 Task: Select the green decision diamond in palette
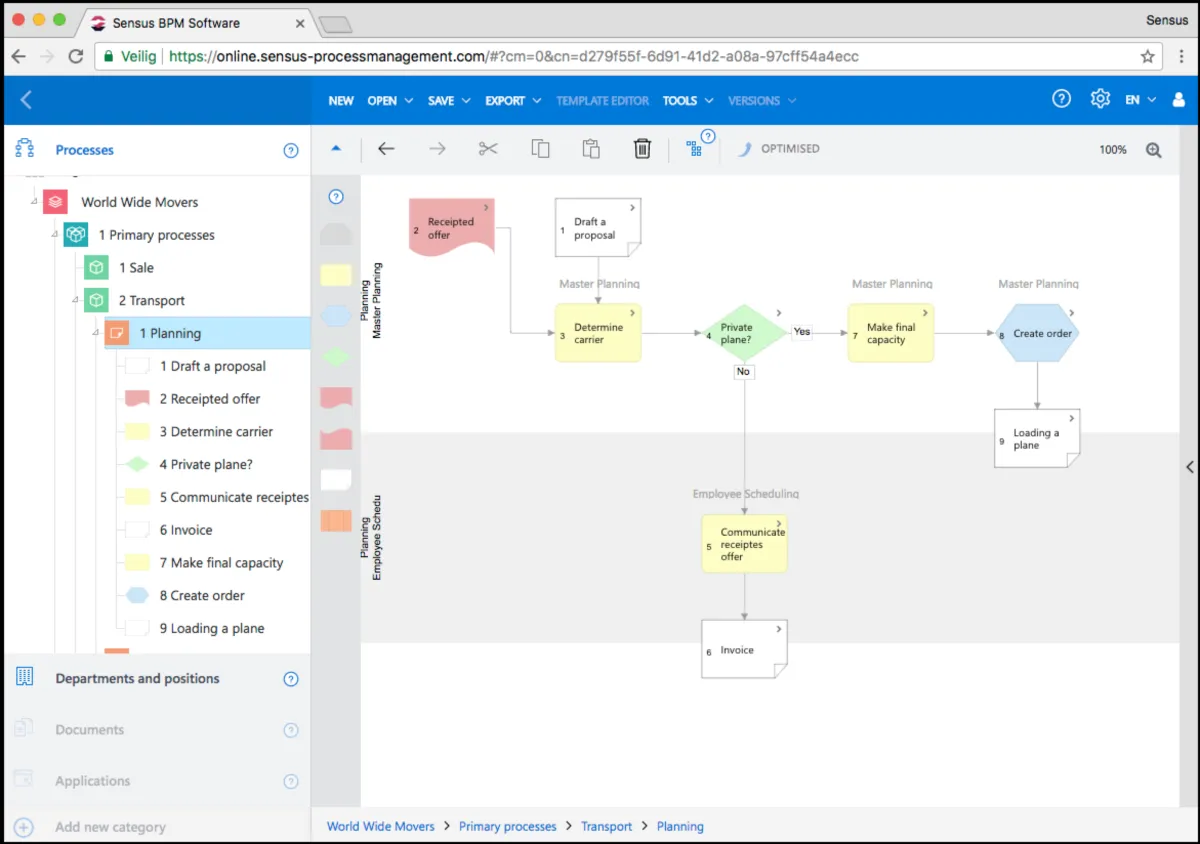click(x=336, y=356)
